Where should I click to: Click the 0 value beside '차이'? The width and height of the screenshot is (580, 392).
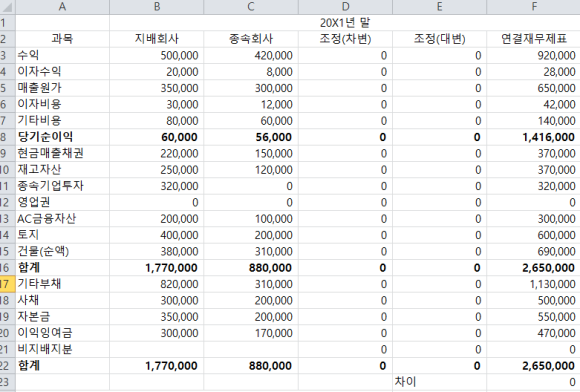tap(533, 382)
